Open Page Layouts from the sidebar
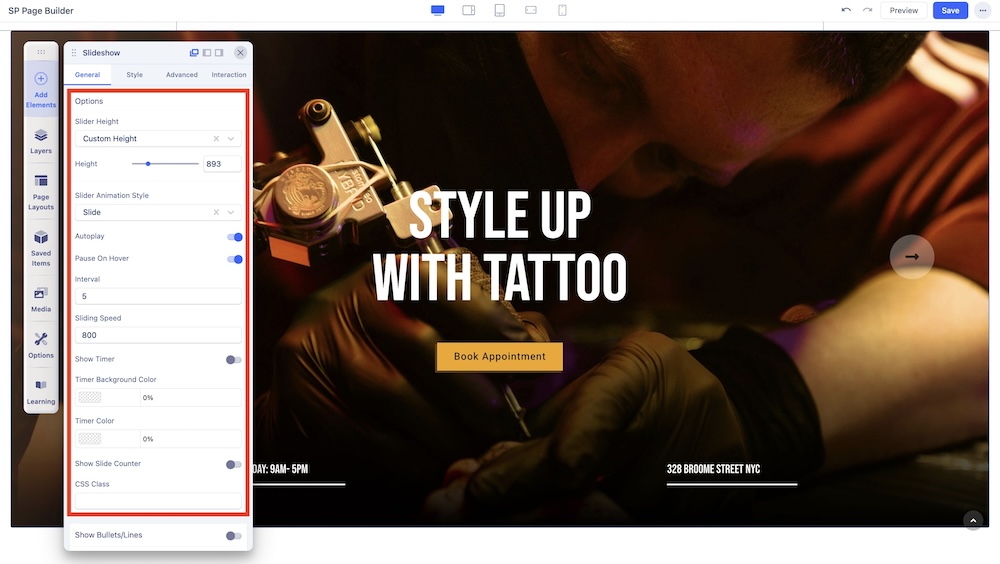The image size is (1000, 564). click(41, 192)
